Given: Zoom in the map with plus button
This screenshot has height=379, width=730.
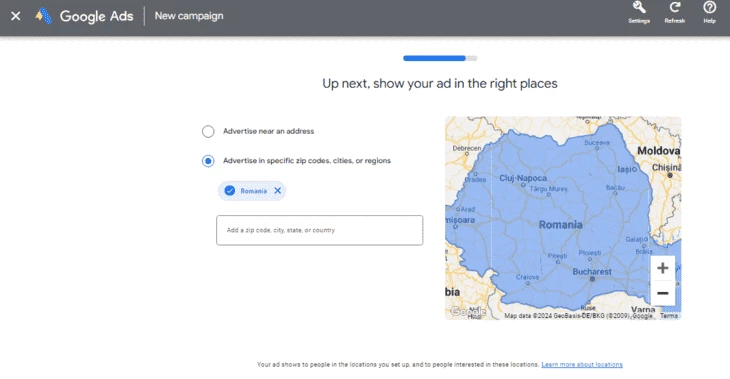Looking at the screenshot, I should pos(662,268).
